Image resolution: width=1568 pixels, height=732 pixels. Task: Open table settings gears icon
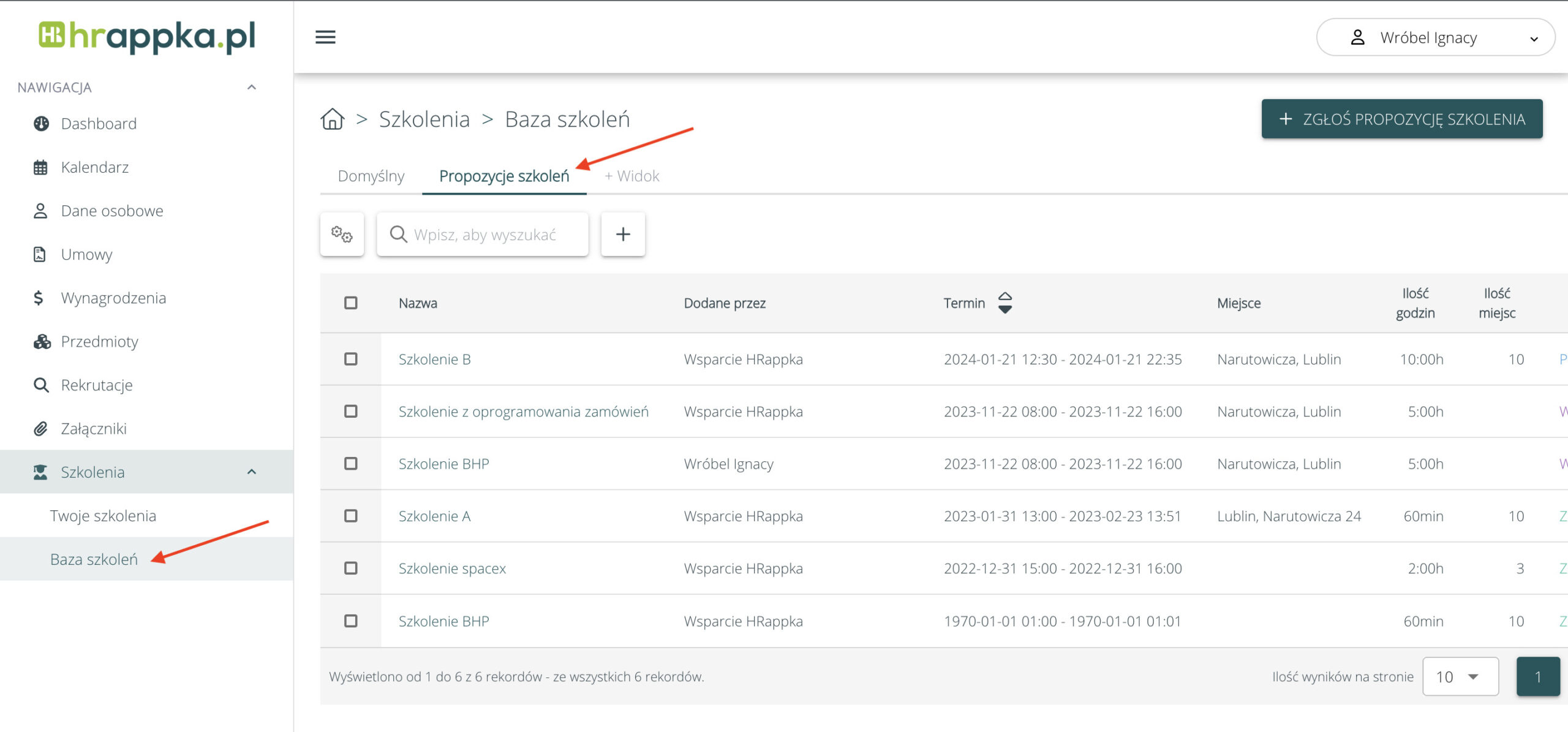[x=342, y=234]
